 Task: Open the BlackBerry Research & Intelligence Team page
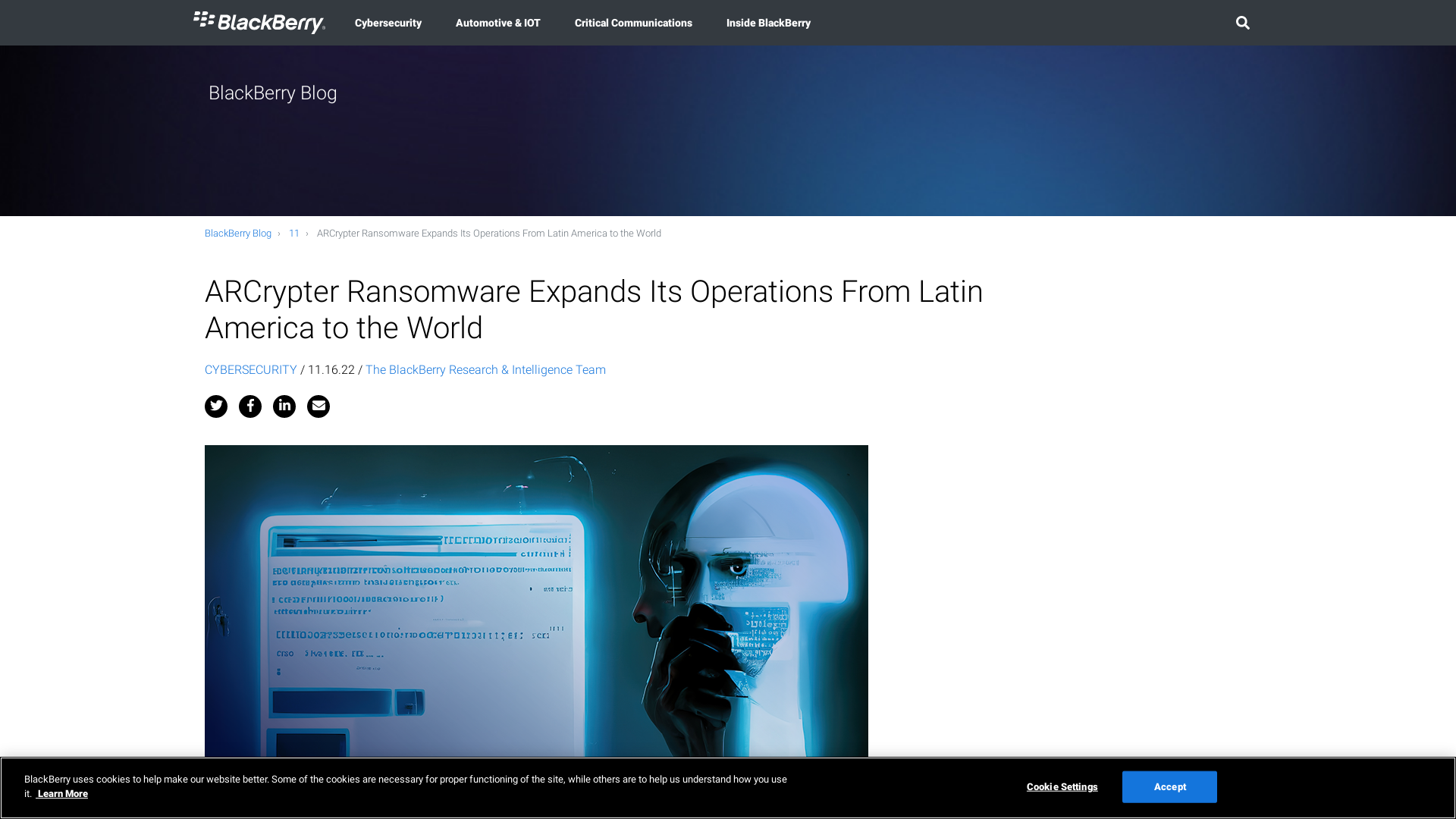tap(485, 370)
